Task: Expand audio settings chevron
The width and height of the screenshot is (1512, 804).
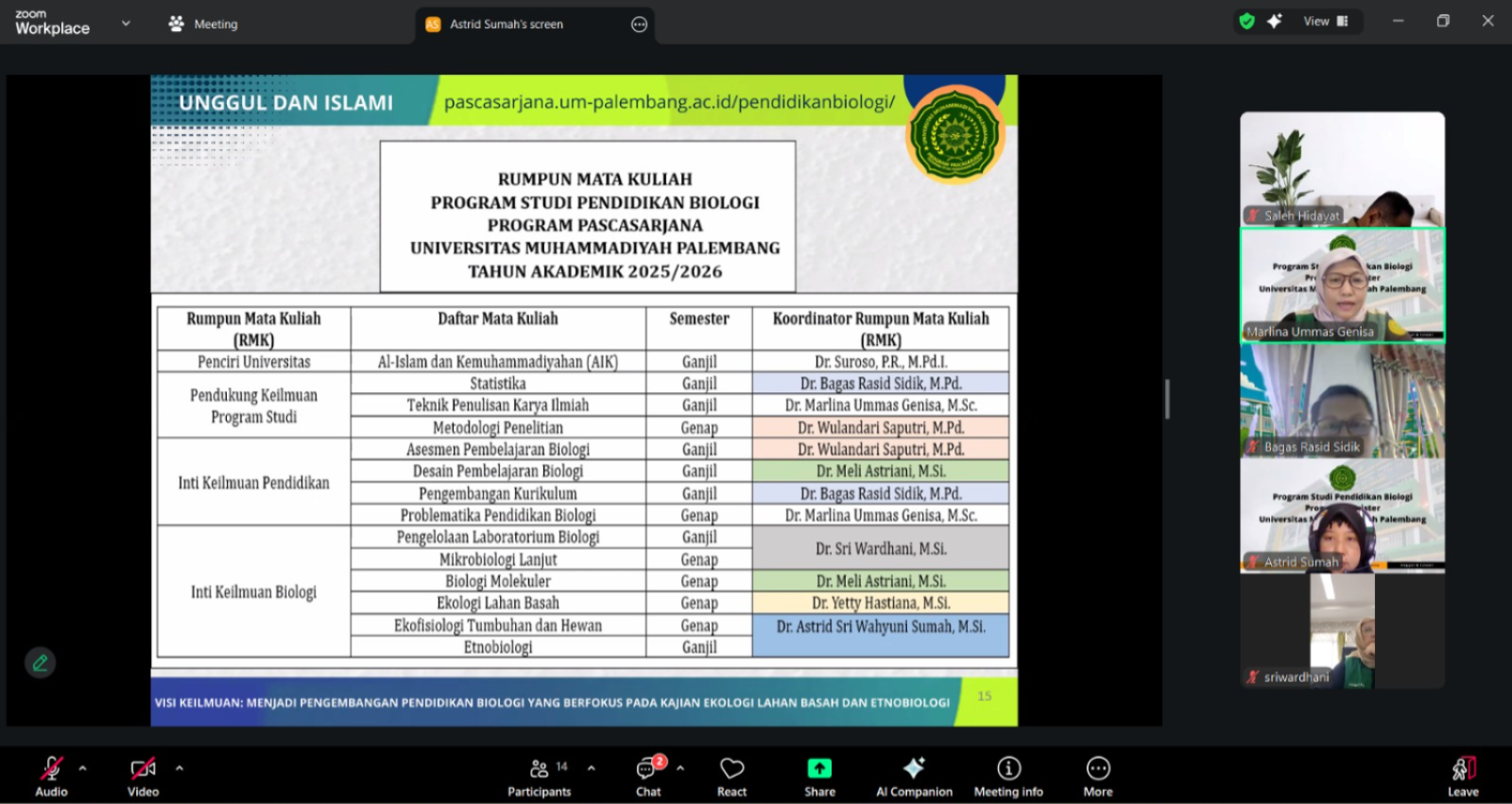Action: (x=83, y=768)
